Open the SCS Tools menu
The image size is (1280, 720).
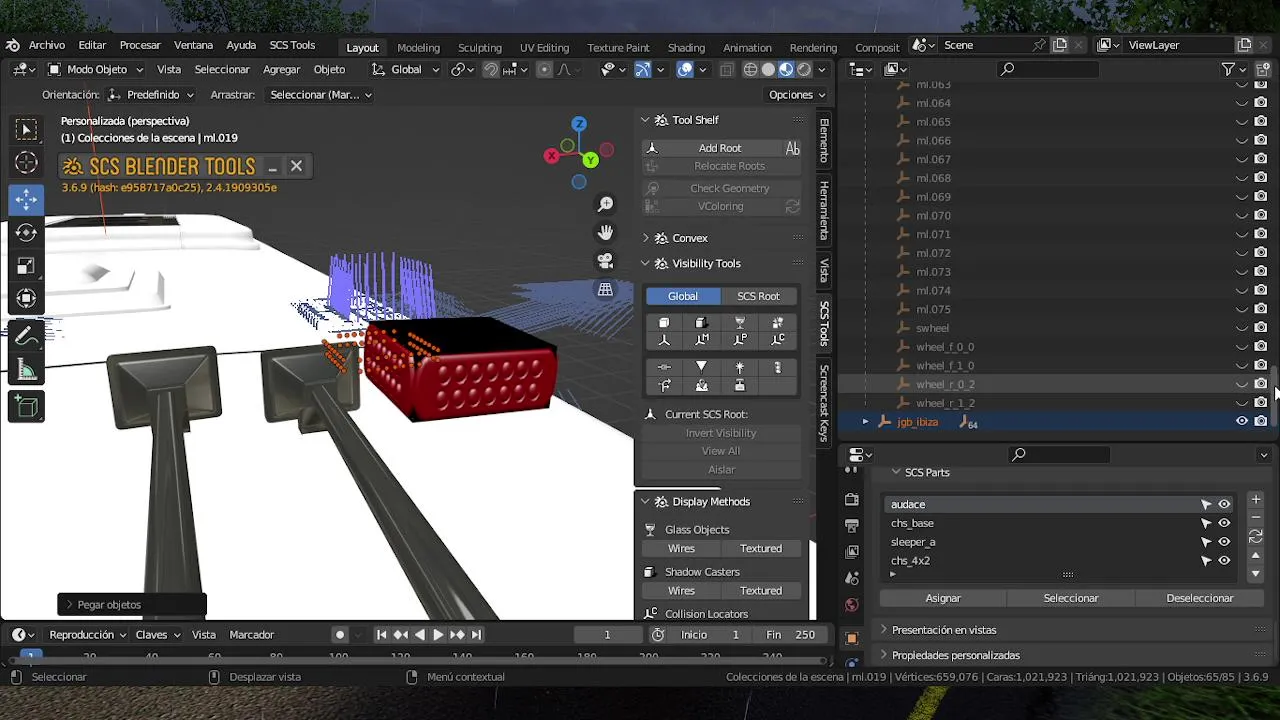(x=292, y=45)
